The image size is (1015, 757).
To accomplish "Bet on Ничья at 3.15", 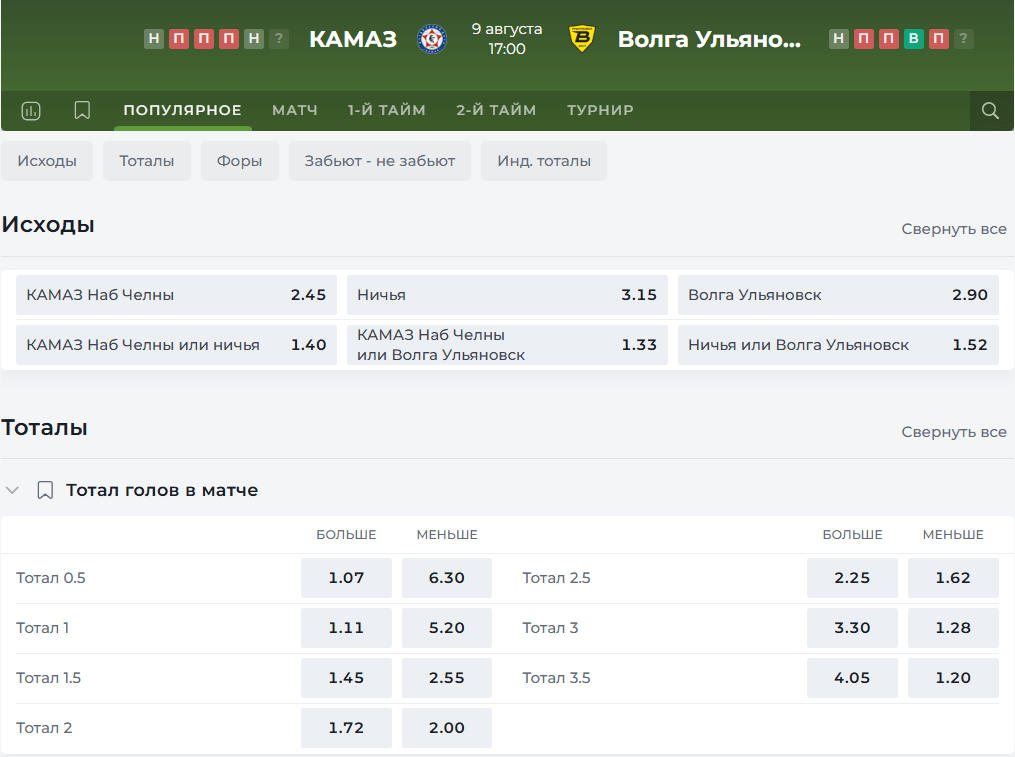I will tap(507, 295).
